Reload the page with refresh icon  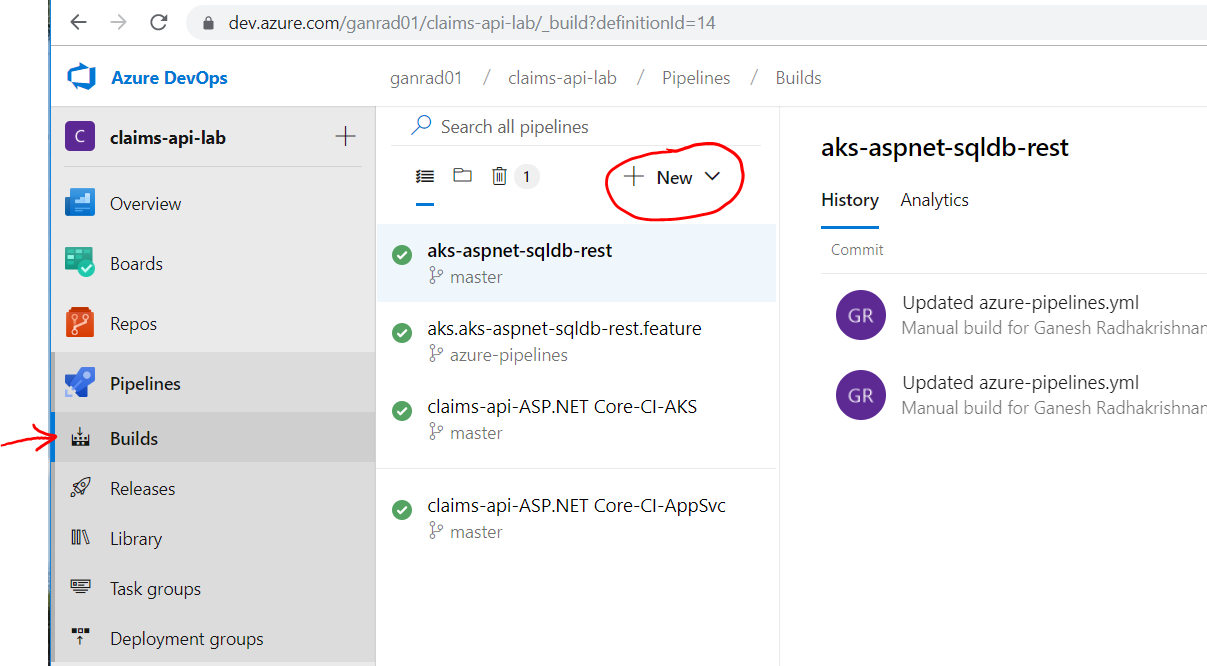[158, 21]
